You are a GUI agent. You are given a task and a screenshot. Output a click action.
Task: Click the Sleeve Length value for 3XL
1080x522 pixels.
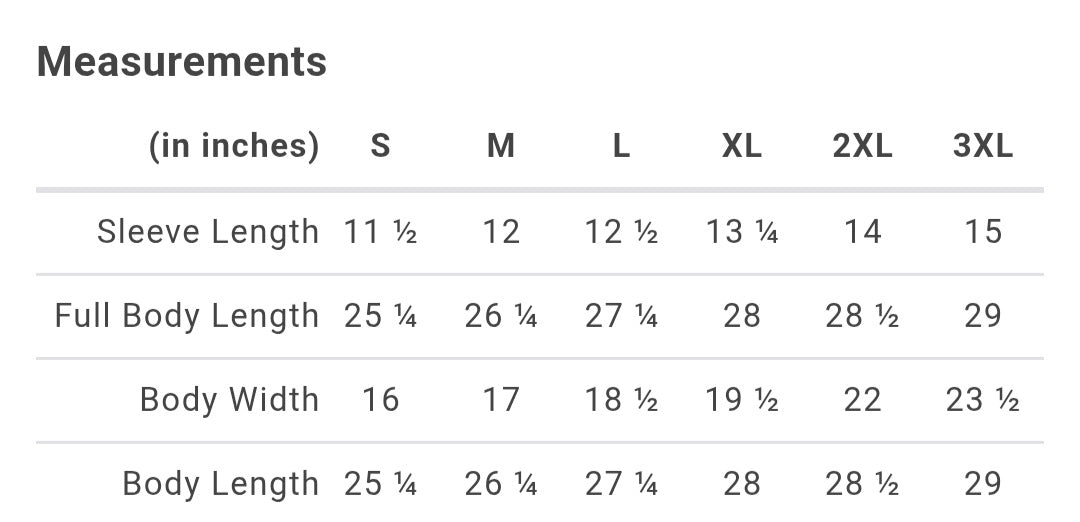coord(983,232)
